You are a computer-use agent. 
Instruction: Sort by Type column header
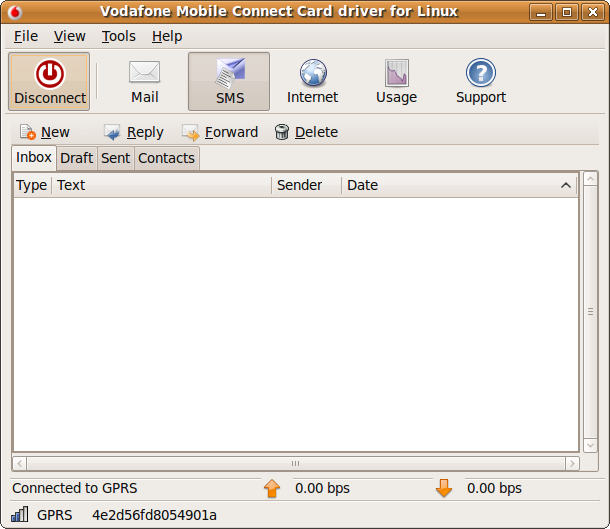pos(32,185)
